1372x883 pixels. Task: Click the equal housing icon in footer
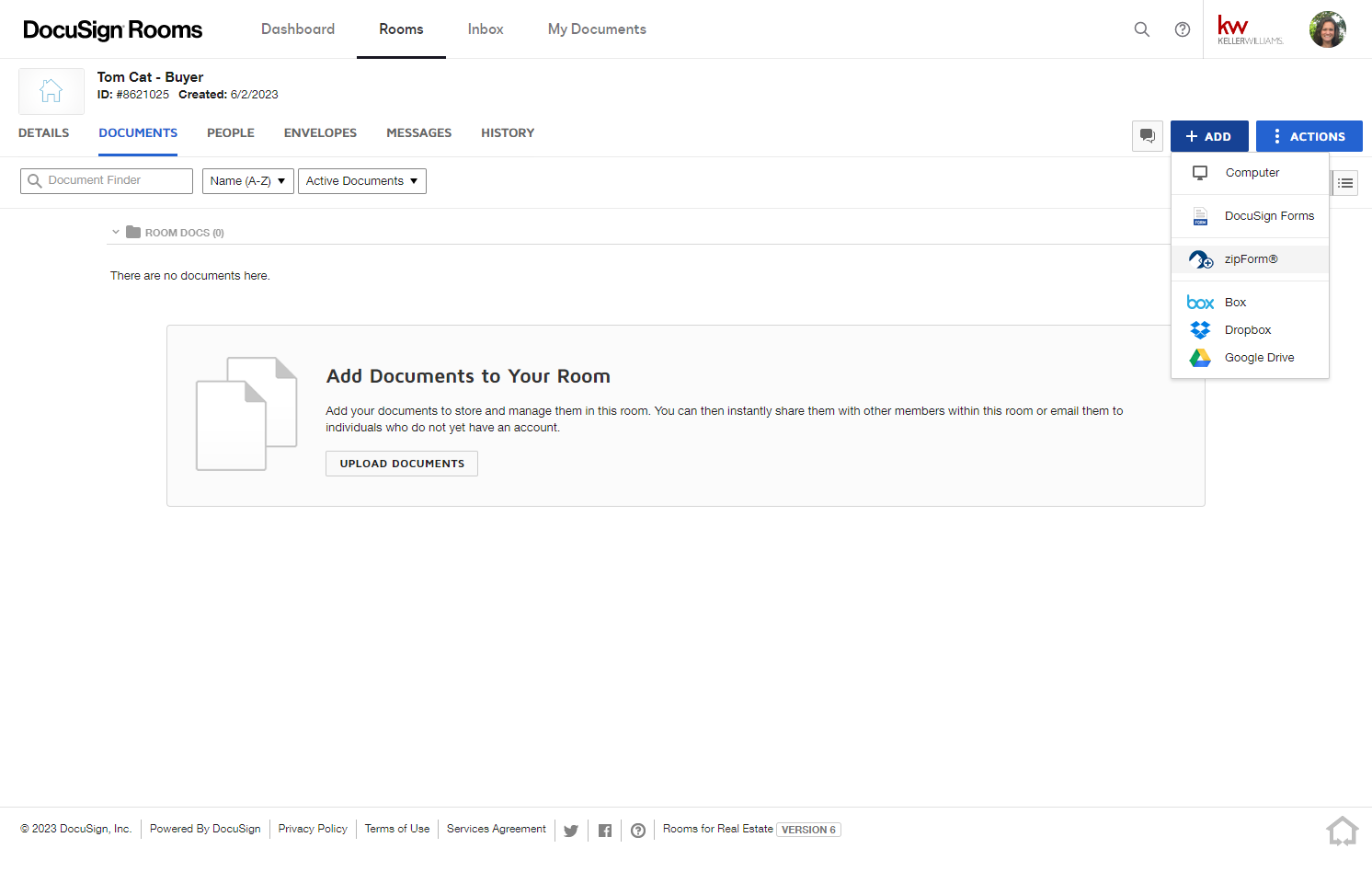click(x=1343, y=831)
